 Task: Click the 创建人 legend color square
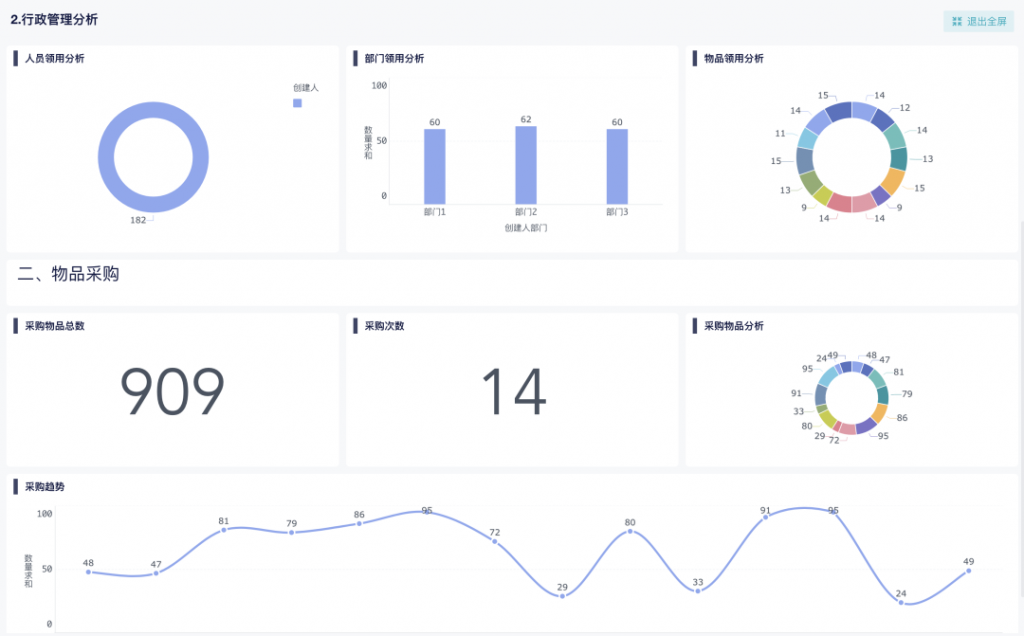(x=297, y=103)
